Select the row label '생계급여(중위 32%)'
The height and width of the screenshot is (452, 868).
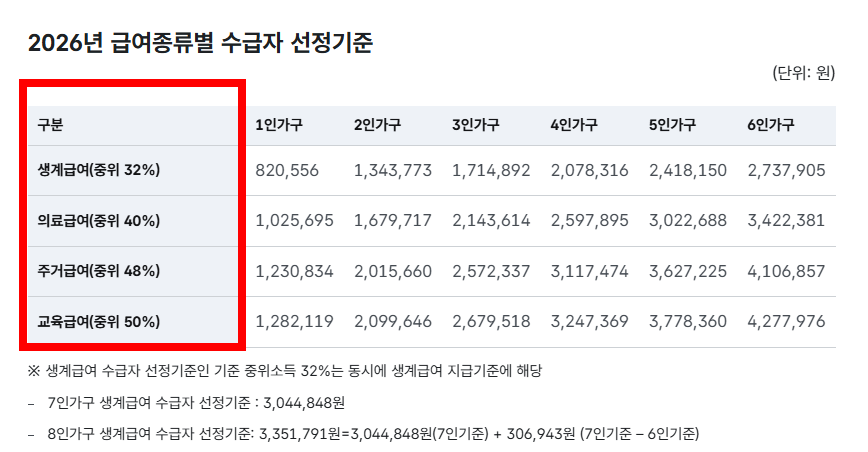99,170
